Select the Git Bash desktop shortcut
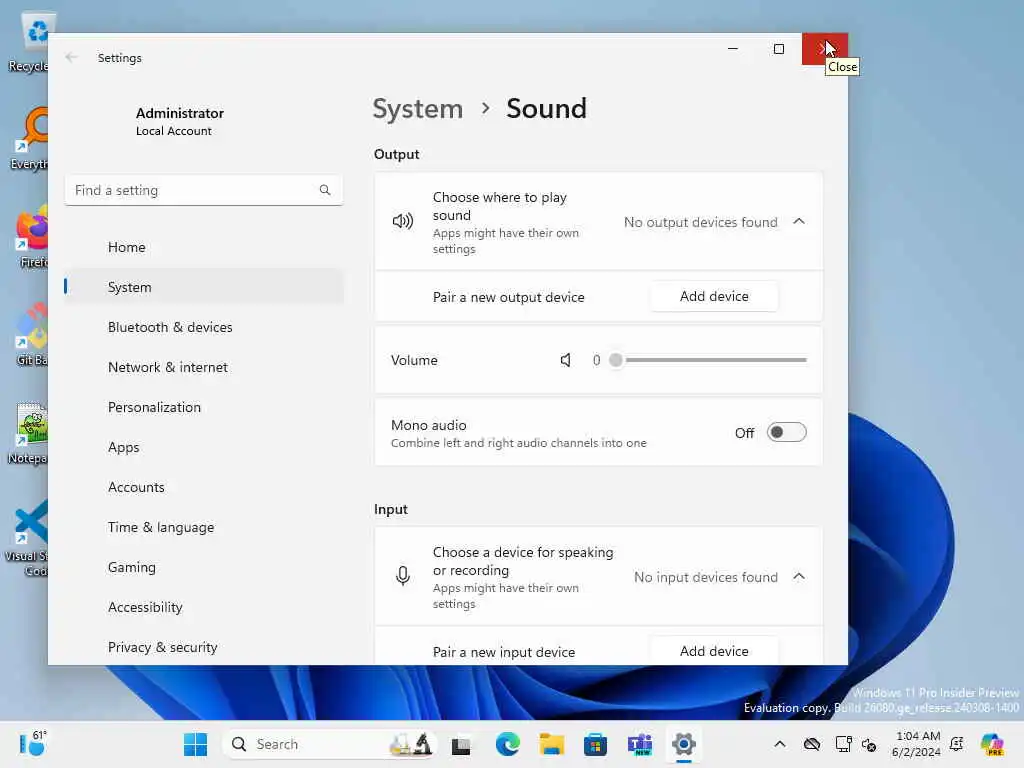The width and height of the screenshot is (1024, 768). coord(31,334)
